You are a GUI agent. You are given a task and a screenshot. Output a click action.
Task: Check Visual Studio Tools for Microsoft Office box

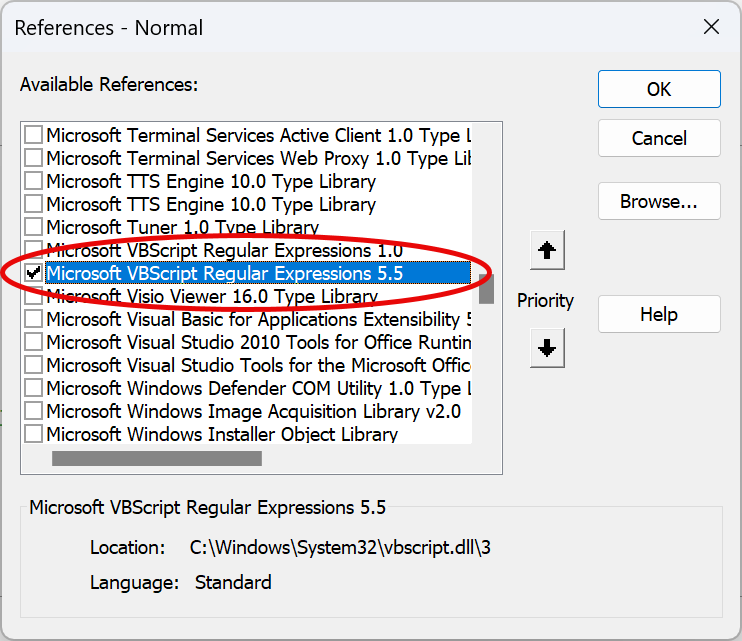[x=34, y=365]
